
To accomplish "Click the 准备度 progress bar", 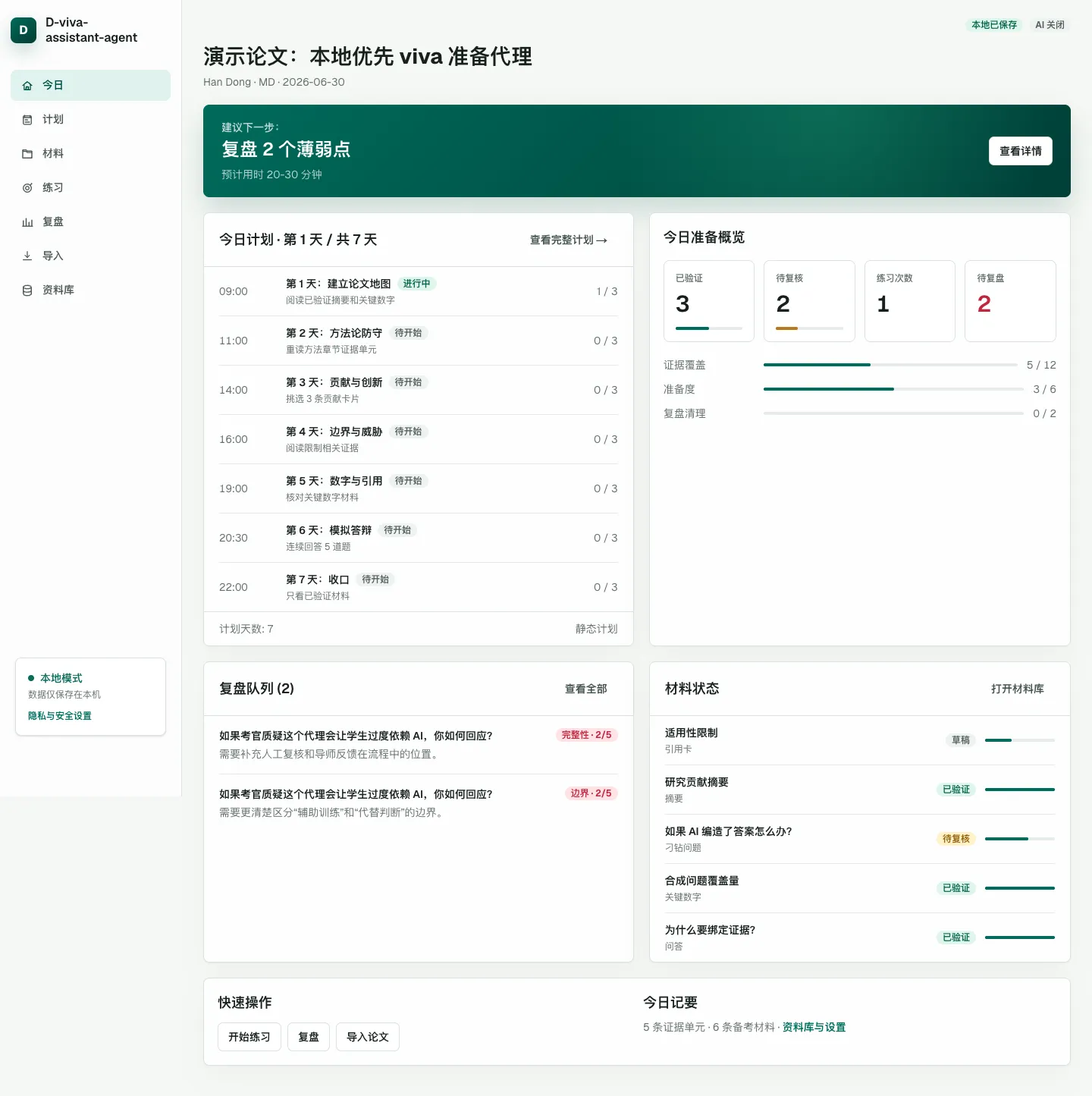I will tap(893, 389).
